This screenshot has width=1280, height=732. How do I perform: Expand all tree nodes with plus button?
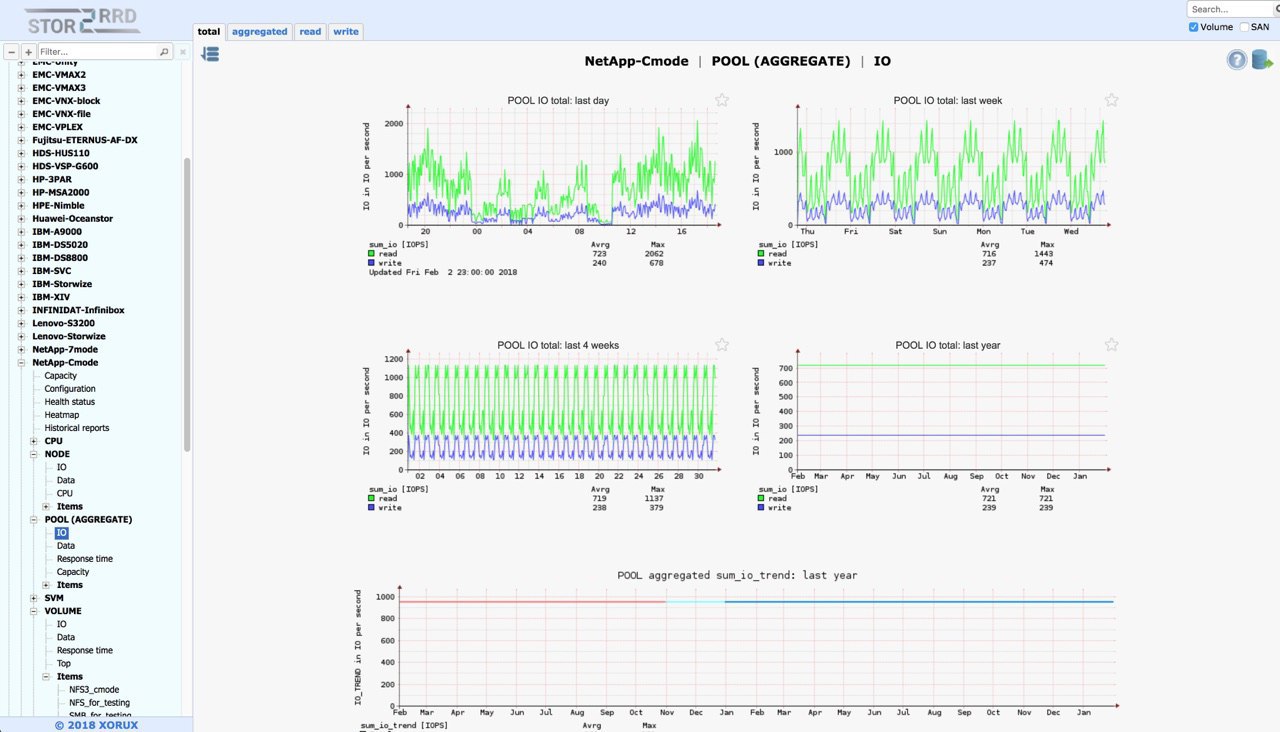coord(28,51)
